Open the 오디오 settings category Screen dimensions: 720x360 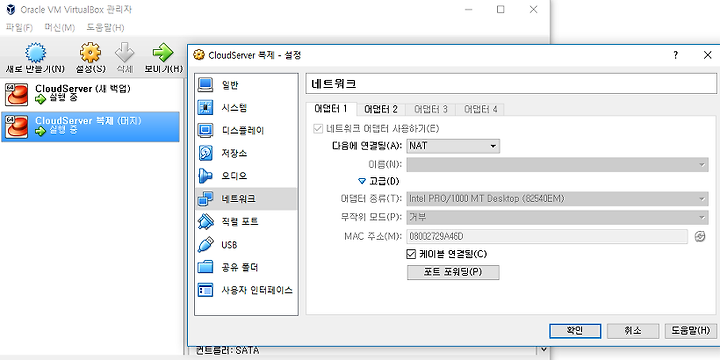coord(247,176)
